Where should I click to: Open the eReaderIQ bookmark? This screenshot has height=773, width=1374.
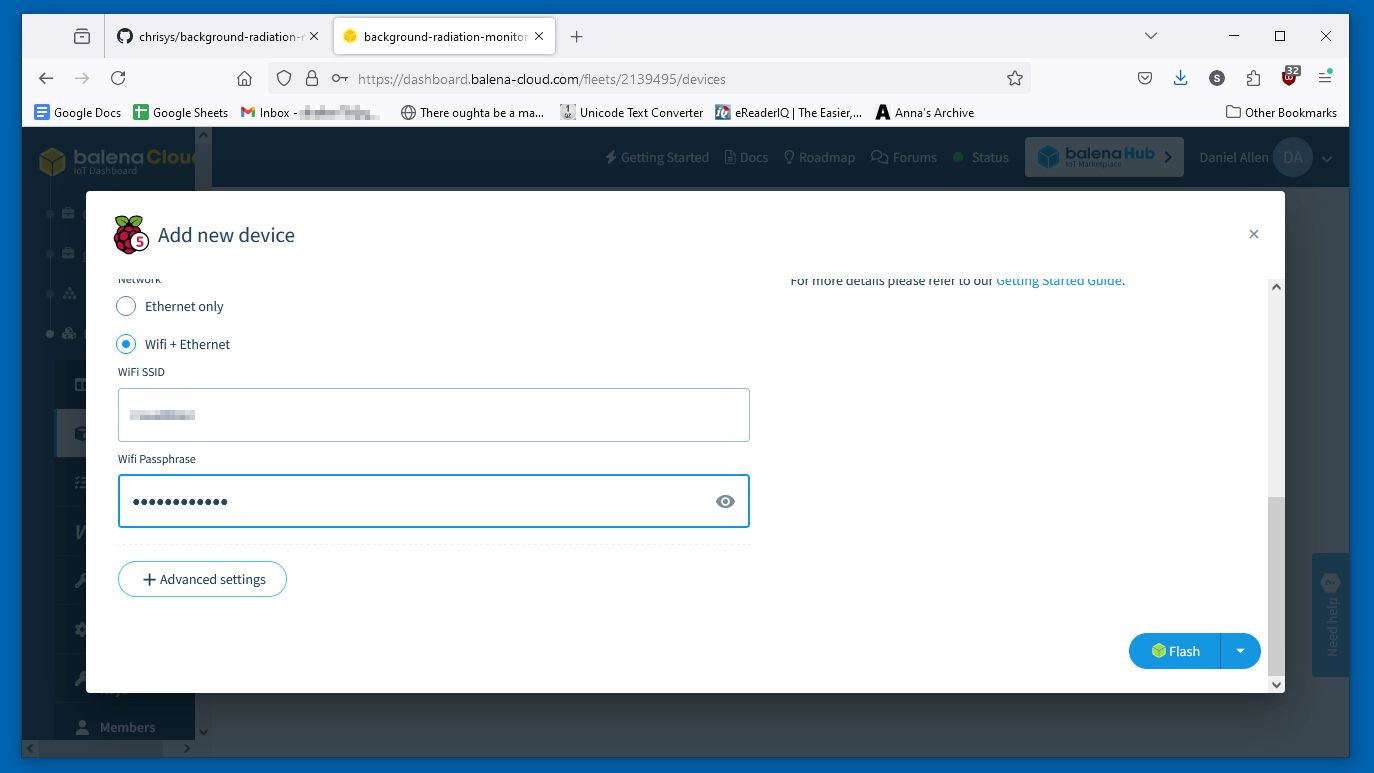point(788,112)
